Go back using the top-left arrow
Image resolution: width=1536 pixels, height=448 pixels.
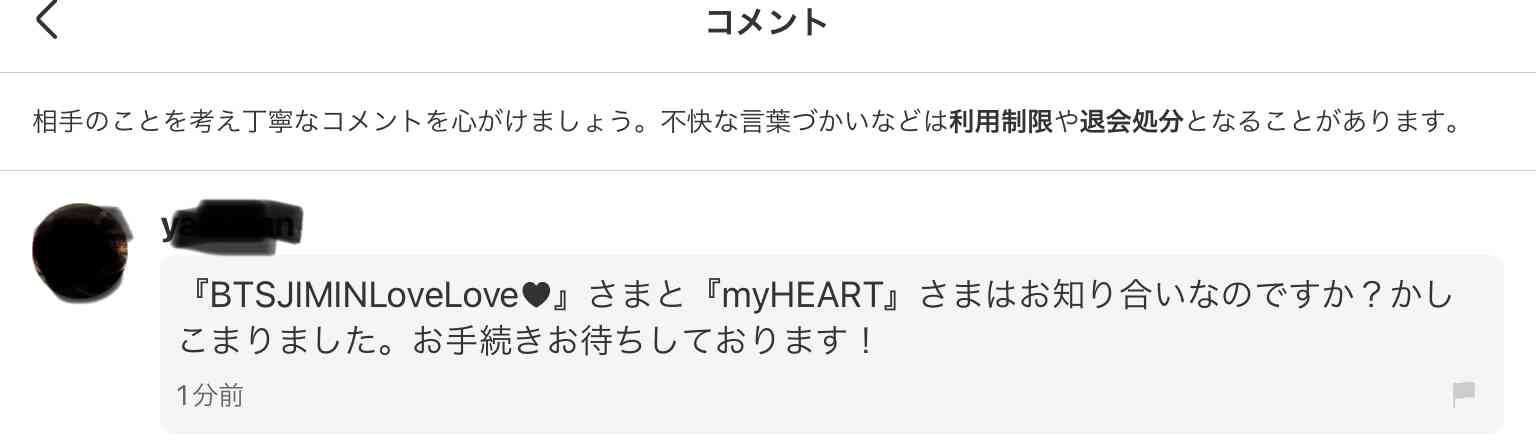point(47,20)
